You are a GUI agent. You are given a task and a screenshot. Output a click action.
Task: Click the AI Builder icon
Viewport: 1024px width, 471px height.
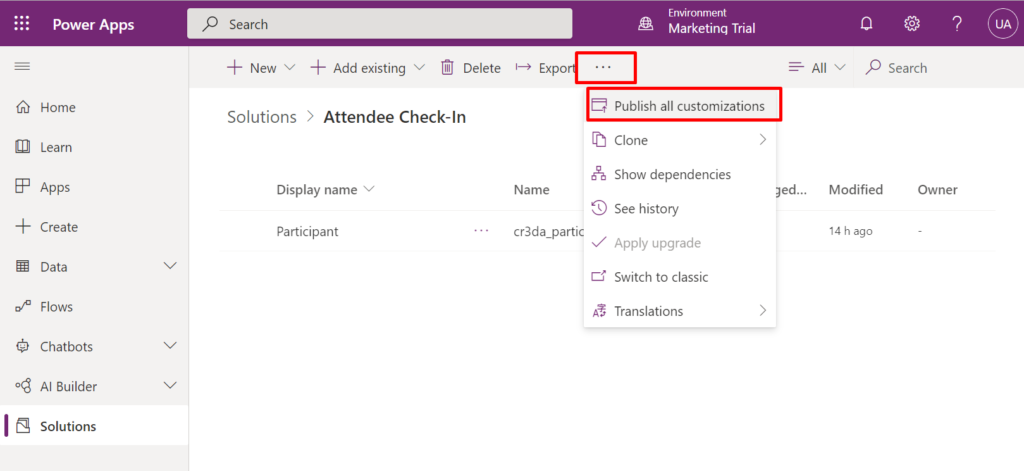point(22,386)
